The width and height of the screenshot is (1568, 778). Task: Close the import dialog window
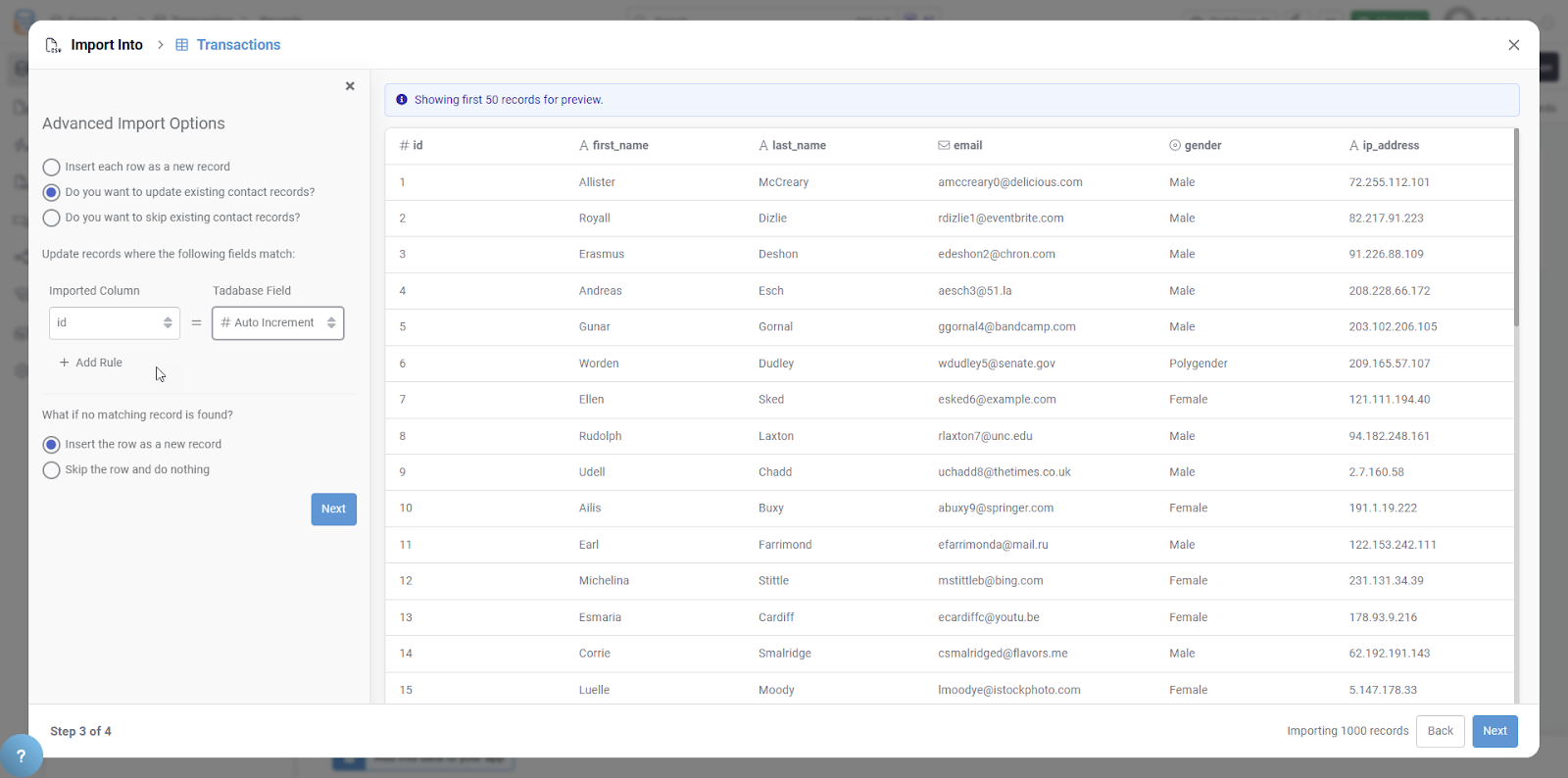click(x=1513, y=45)
